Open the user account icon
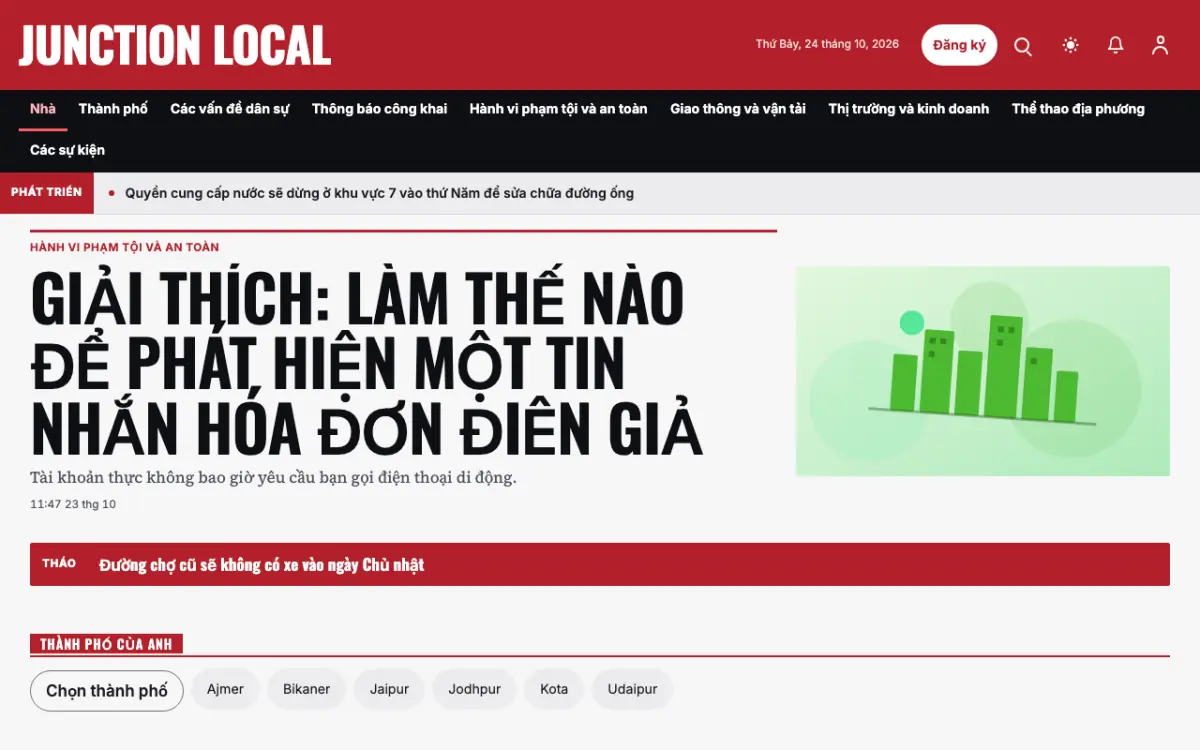 [1160, 45]
